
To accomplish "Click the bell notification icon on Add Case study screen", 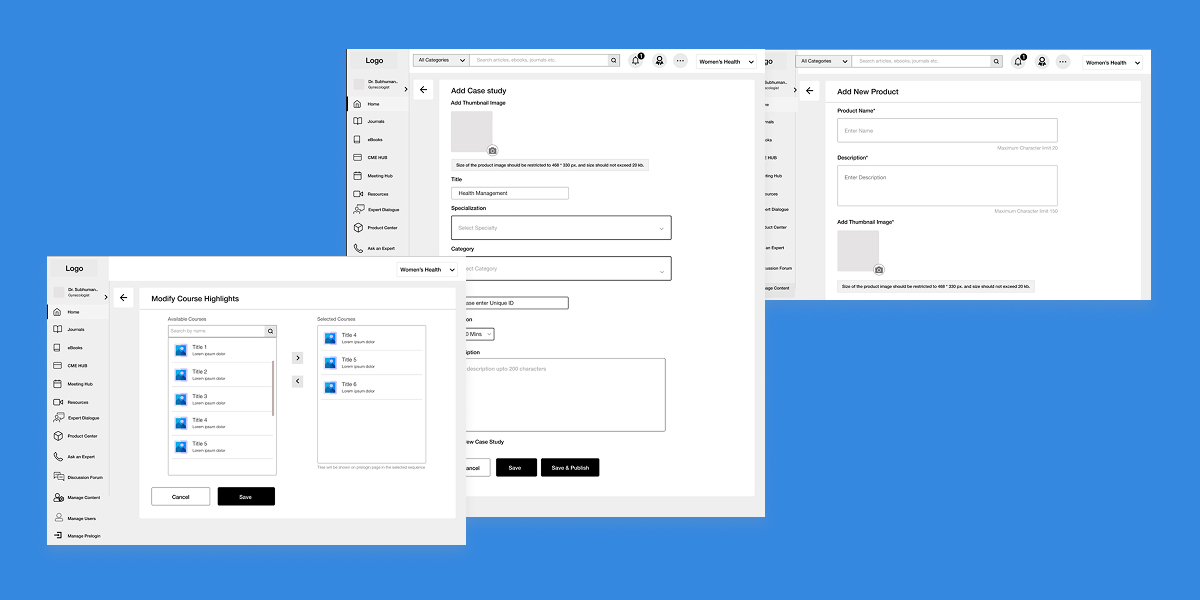I will coord(635,61).
